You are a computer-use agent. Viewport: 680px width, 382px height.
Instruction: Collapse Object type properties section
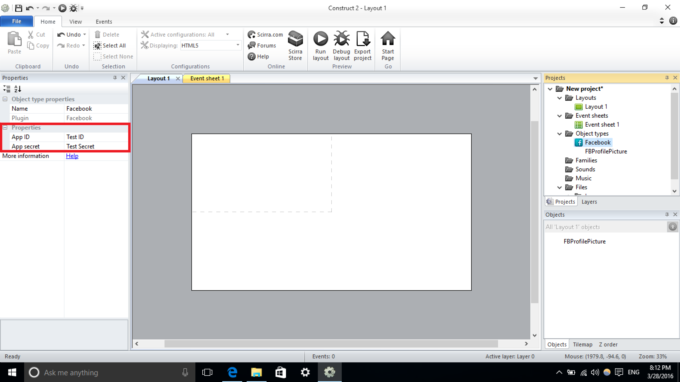[5, 99]
